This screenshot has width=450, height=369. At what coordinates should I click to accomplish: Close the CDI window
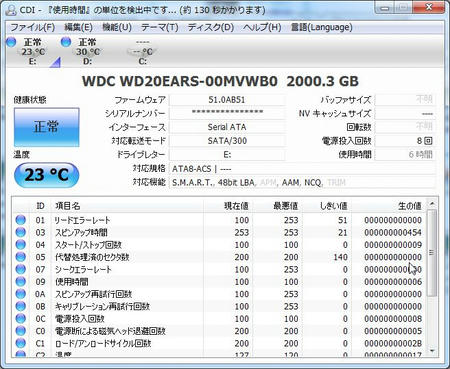(429, 7)
